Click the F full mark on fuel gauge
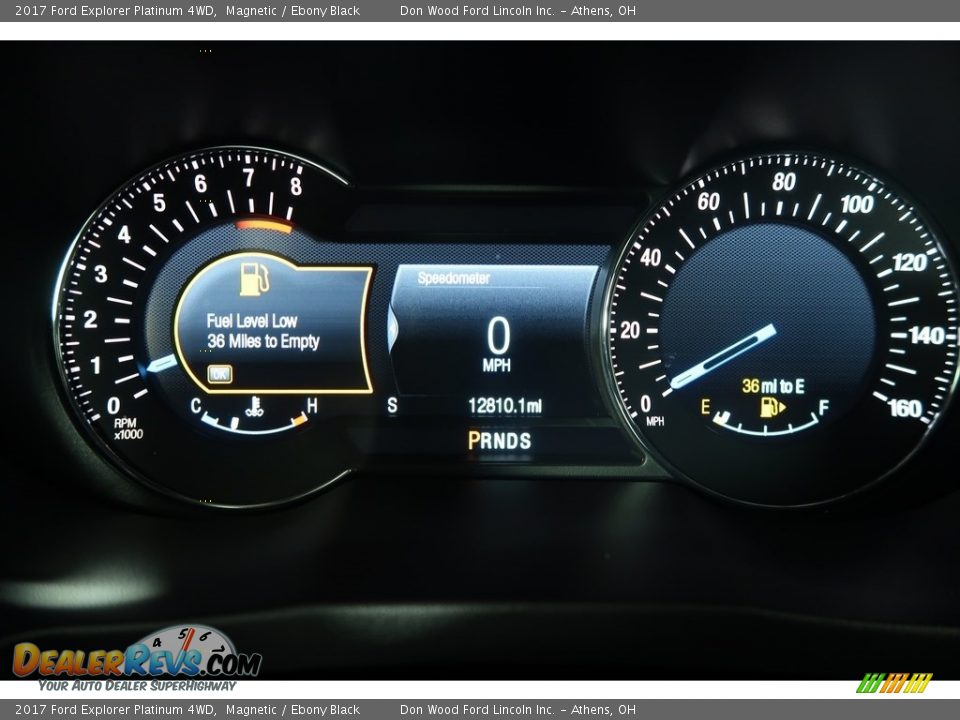This screenshot has width=960, height=720. tap(824, 407)
